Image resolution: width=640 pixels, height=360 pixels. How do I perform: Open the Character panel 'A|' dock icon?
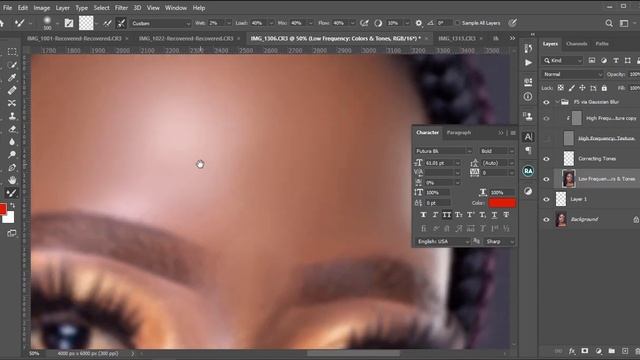528,137
